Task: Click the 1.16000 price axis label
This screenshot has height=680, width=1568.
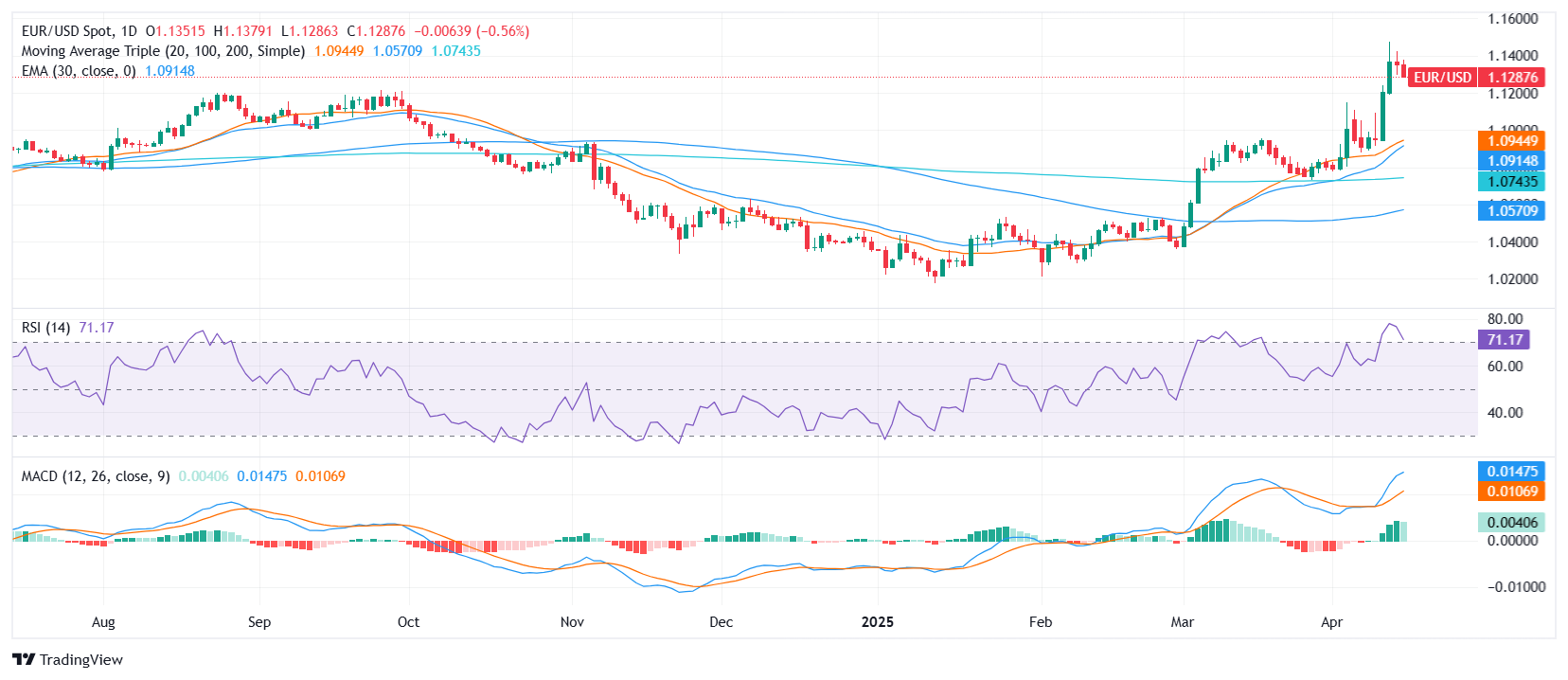Action: pyautogui.click(x=1512, y=19)
